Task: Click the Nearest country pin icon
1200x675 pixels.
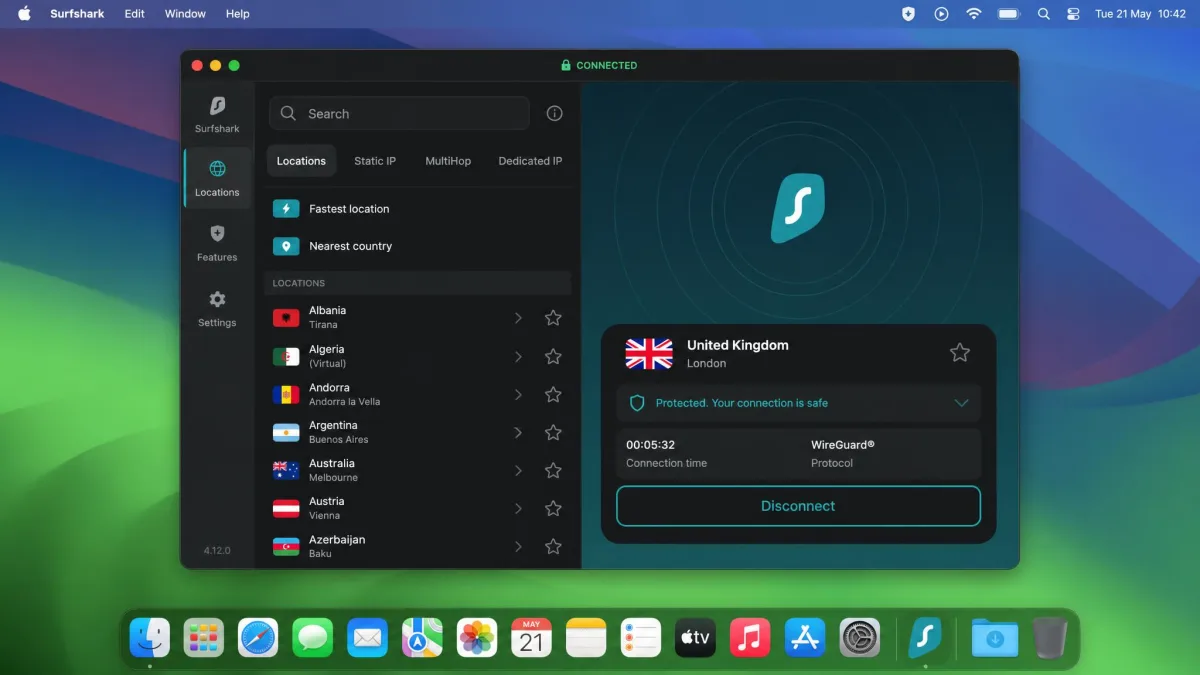Action: click(286, 246)
